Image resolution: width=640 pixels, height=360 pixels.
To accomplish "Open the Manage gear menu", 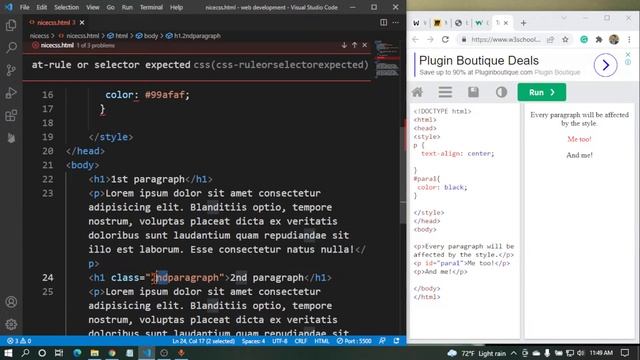I will [11, 324].
